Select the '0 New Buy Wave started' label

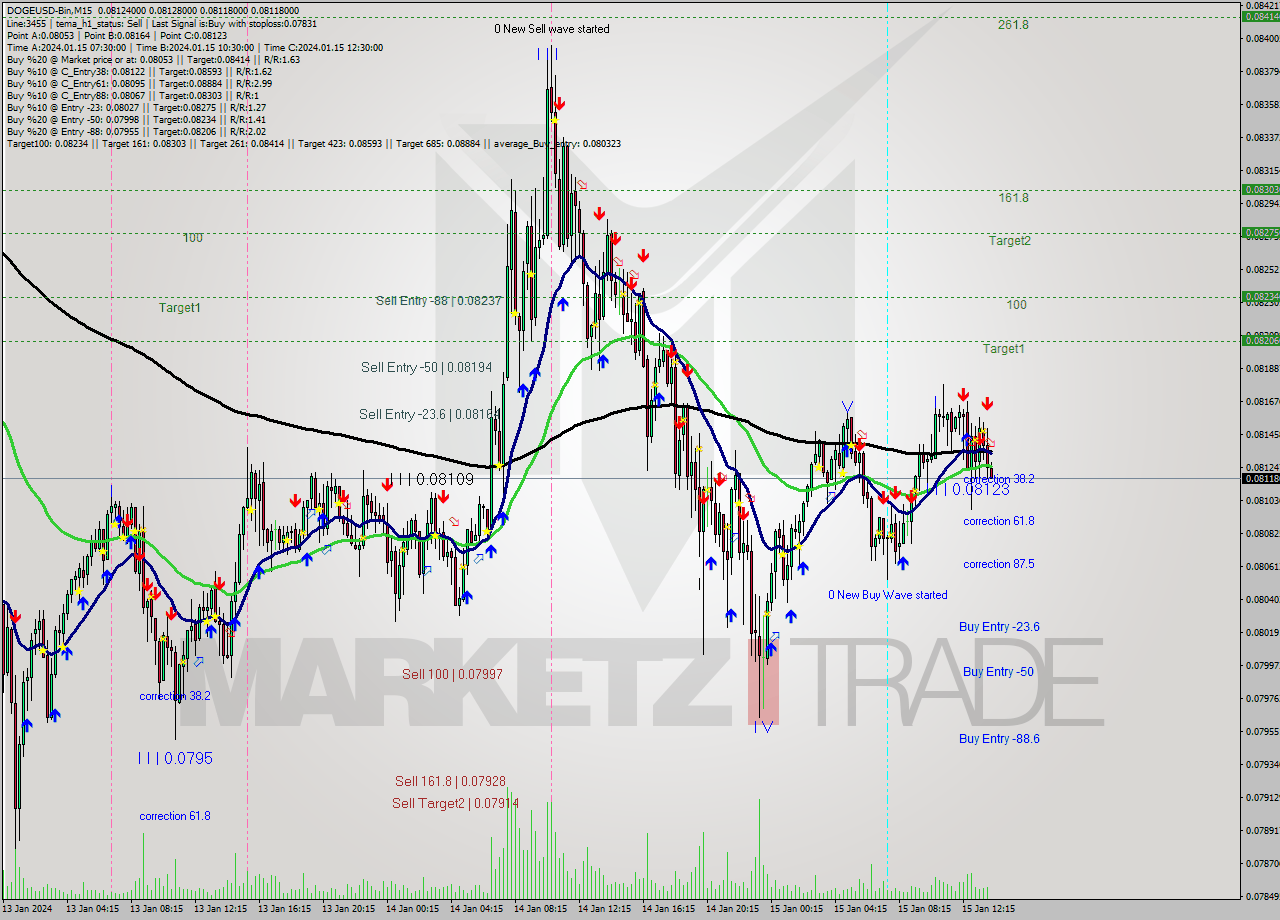click(888, 595)
